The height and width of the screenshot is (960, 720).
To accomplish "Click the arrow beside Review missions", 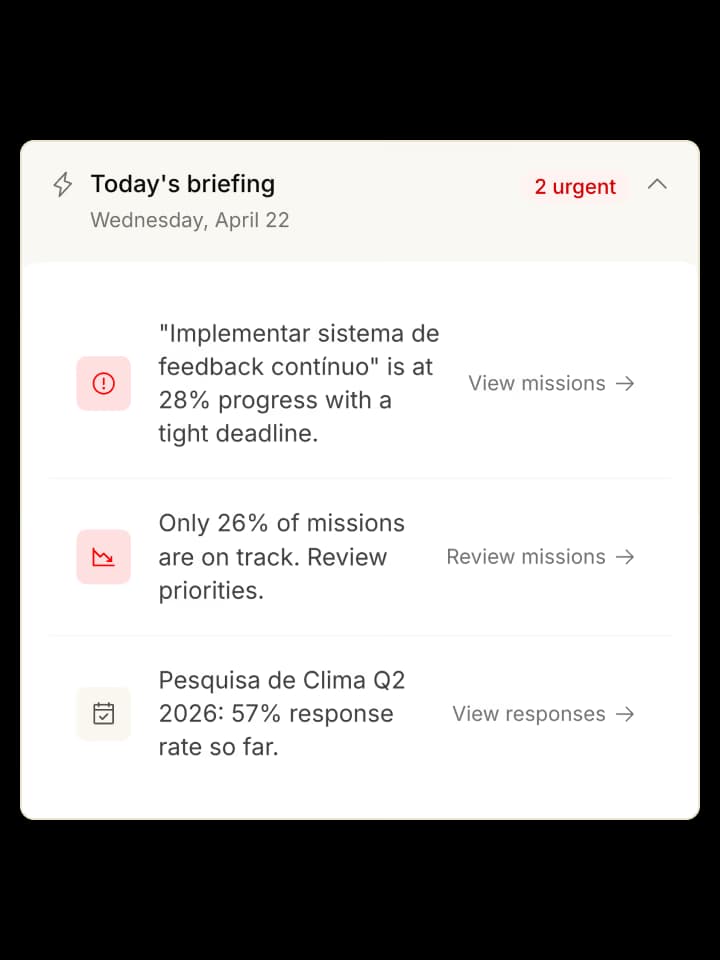I will (626, 557).
